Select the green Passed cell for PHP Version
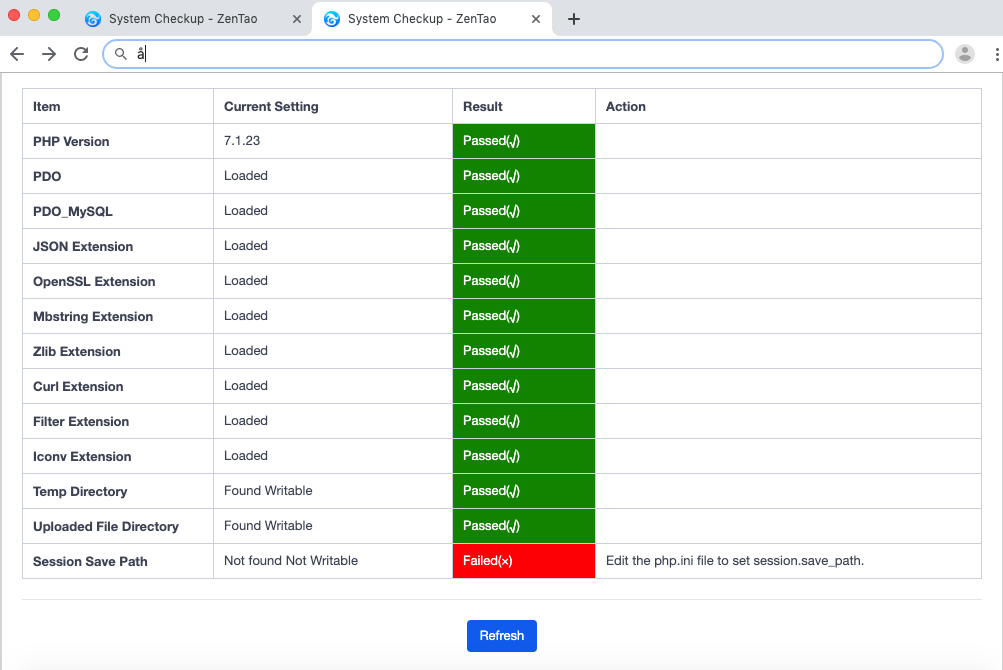1003x670 pixels. click(x=523, y=141)
